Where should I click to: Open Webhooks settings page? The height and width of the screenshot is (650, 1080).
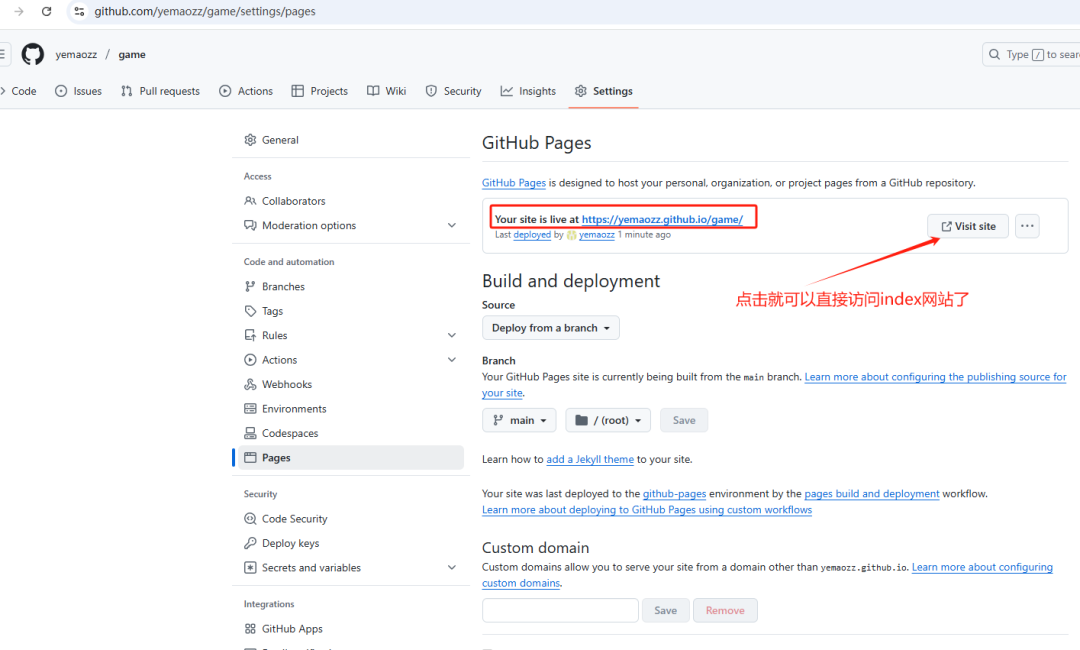287,384
